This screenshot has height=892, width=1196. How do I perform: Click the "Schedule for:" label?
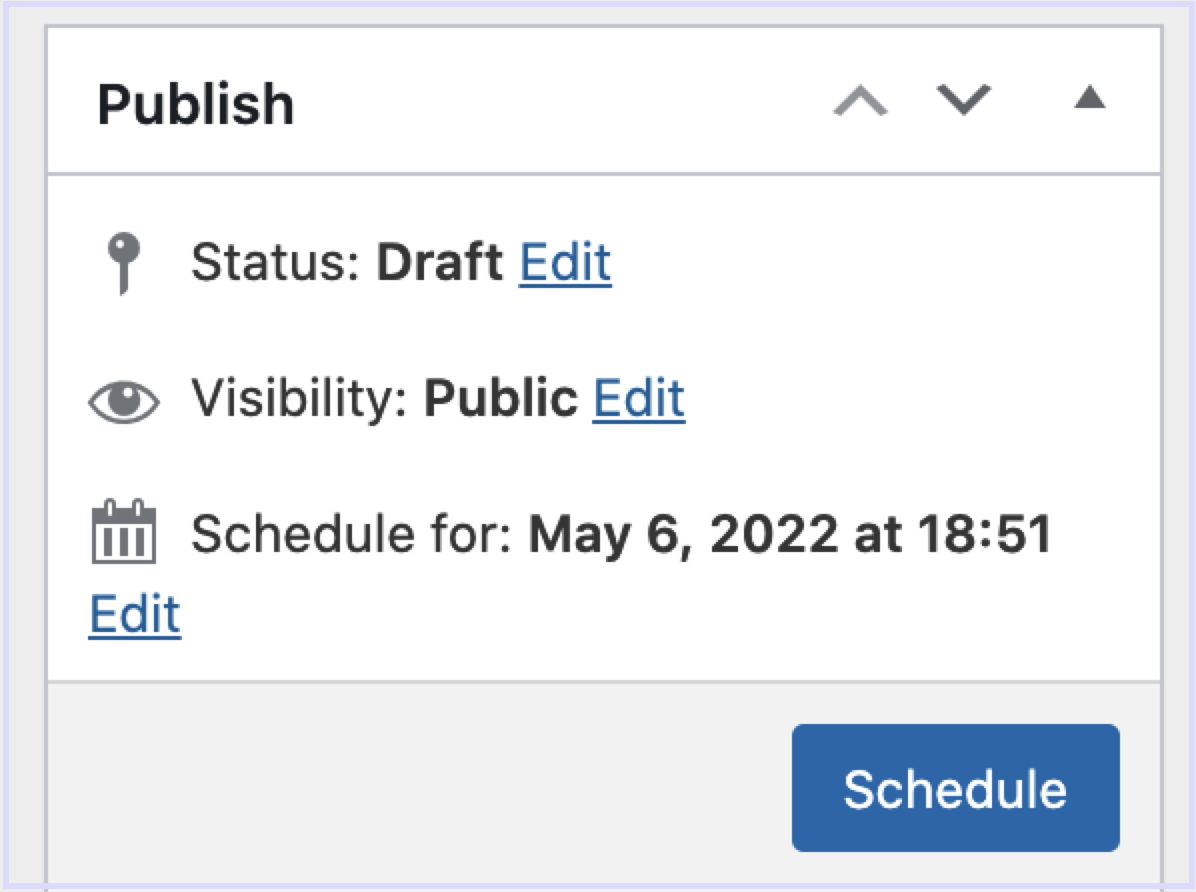coord(352,533)
